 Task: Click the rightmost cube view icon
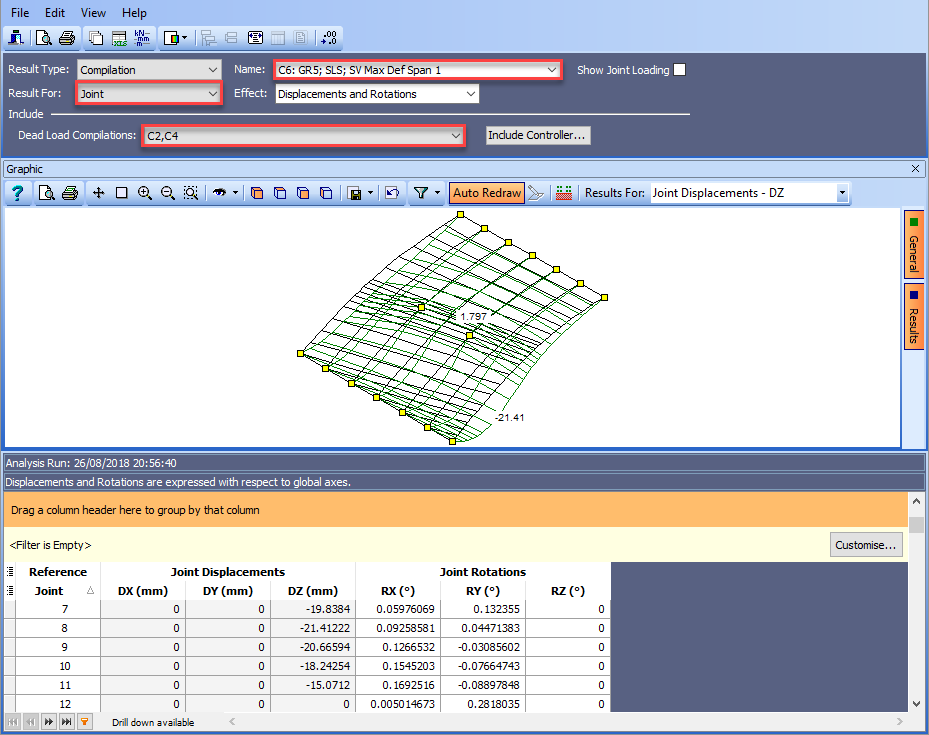click(326, 193)
